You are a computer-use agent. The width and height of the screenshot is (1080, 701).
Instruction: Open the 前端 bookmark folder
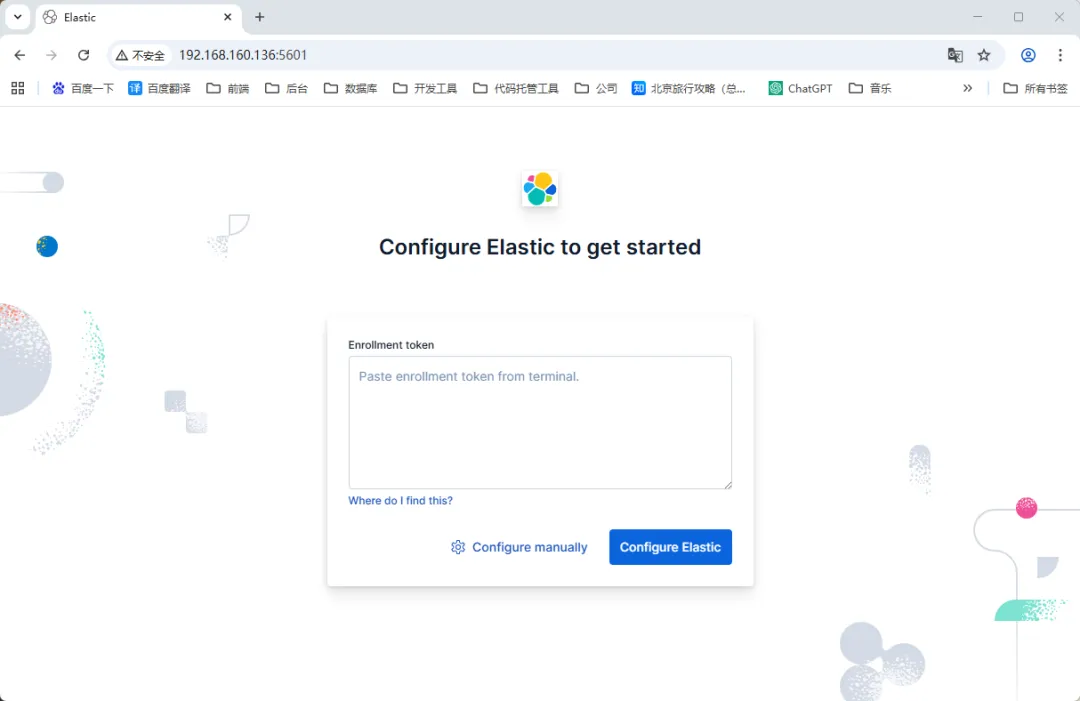[228, 88]
